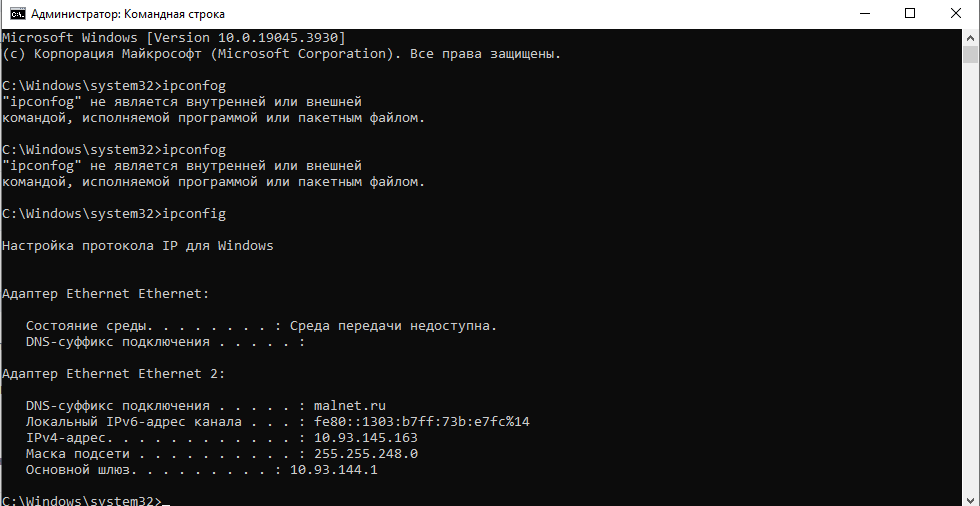Click the scrollbar up arrow
This screenshot has height=506, width=980.
[x=970, y=37]
